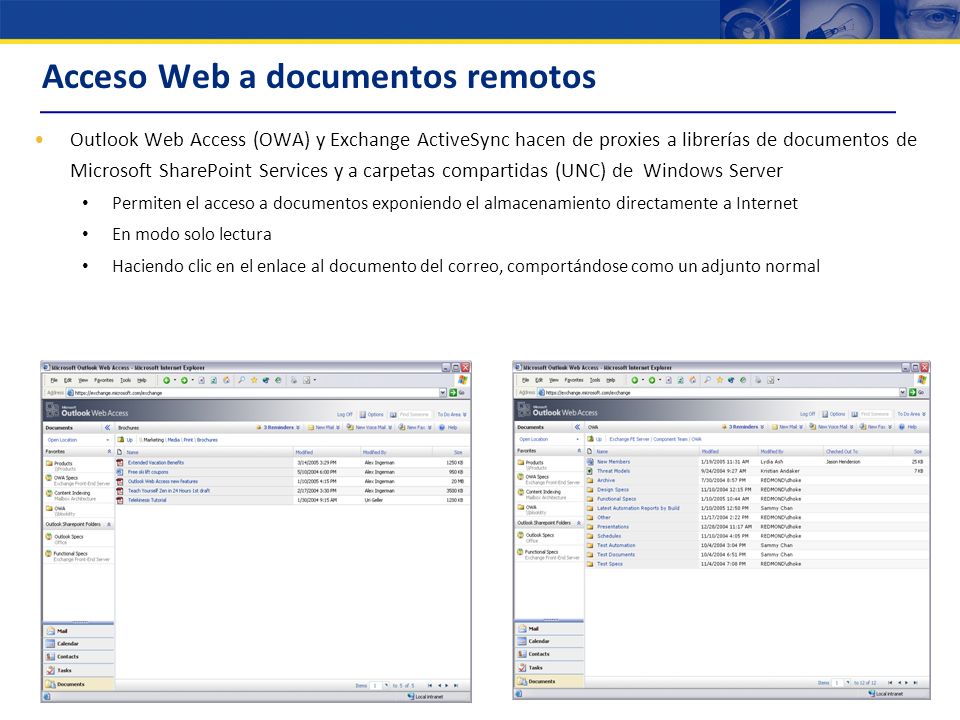Click Forward arrow in left browser window
This screenshot has height=720, width=960.
[x=184, y=380]
